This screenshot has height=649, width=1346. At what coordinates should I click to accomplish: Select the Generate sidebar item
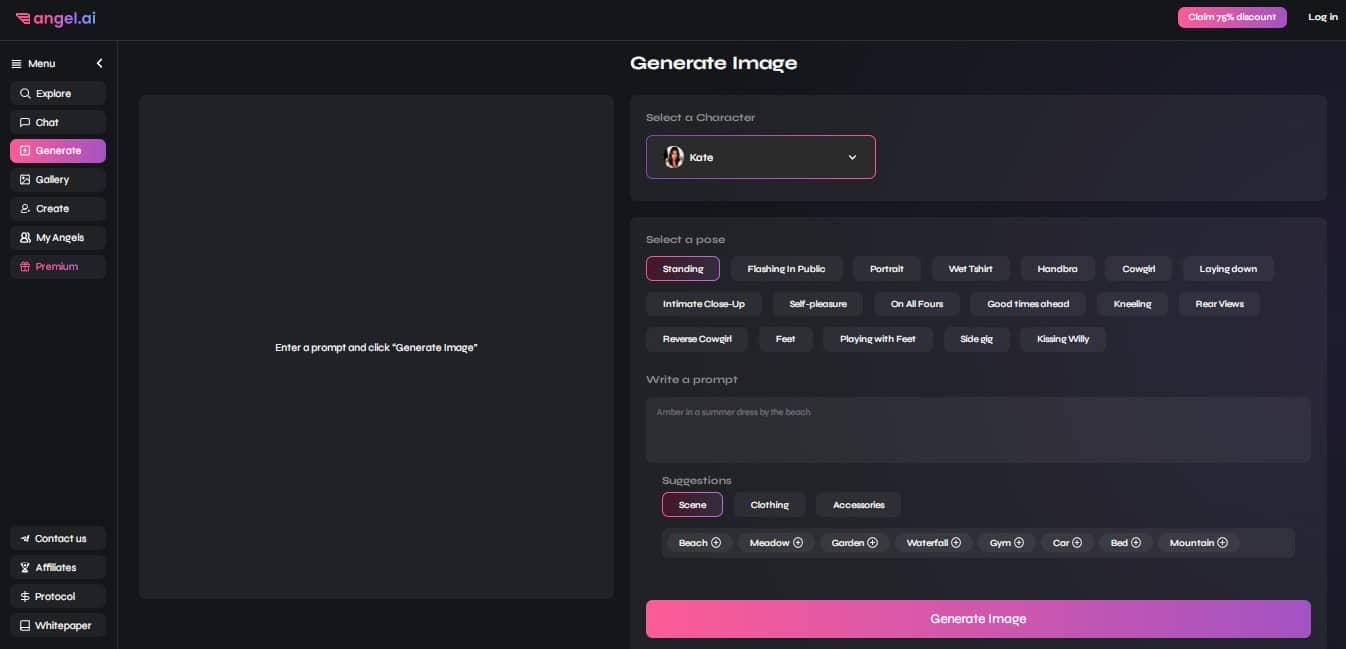[x=58, y=151]
